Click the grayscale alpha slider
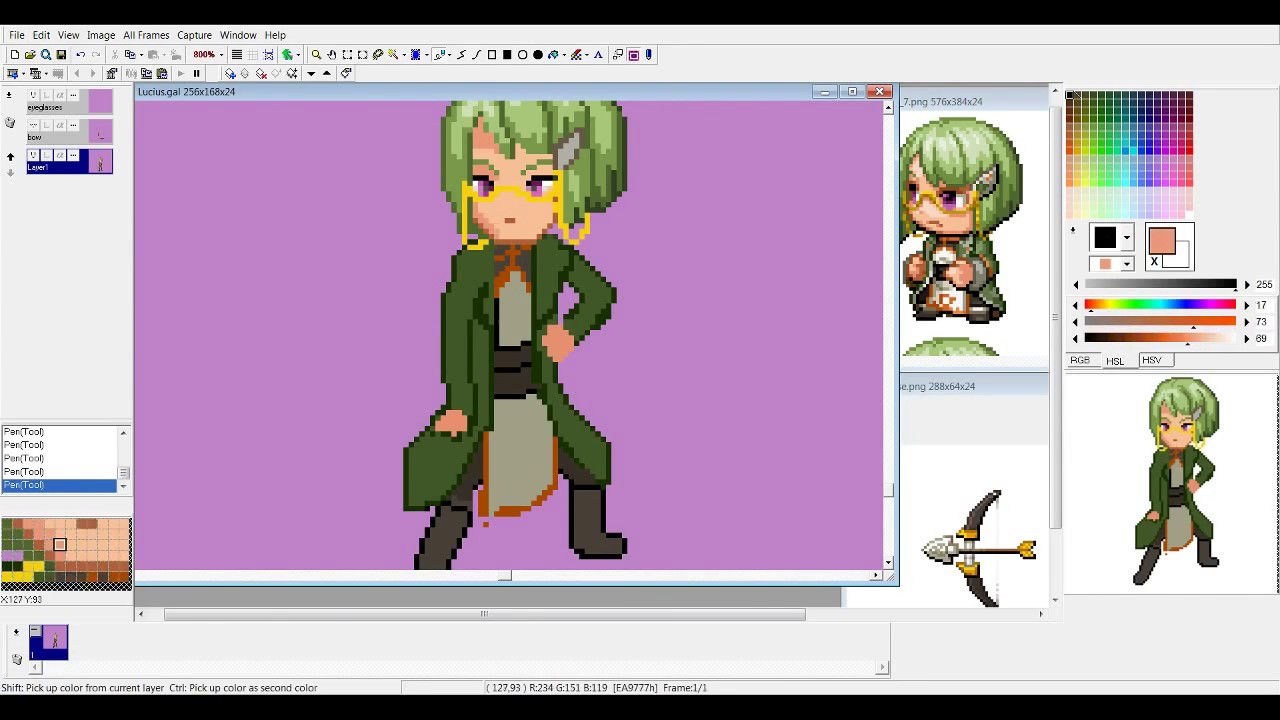Image resolution: width=1280 pixels, height=720 pixels. (1160, 285)
